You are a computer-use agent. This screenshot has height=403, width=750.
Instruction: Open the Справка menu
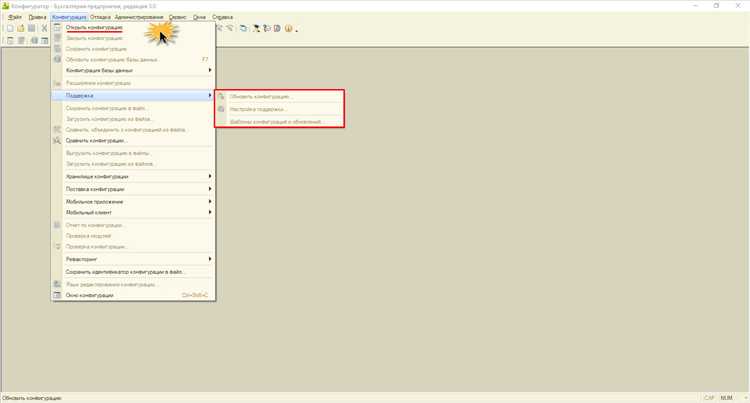coord(222,17)
